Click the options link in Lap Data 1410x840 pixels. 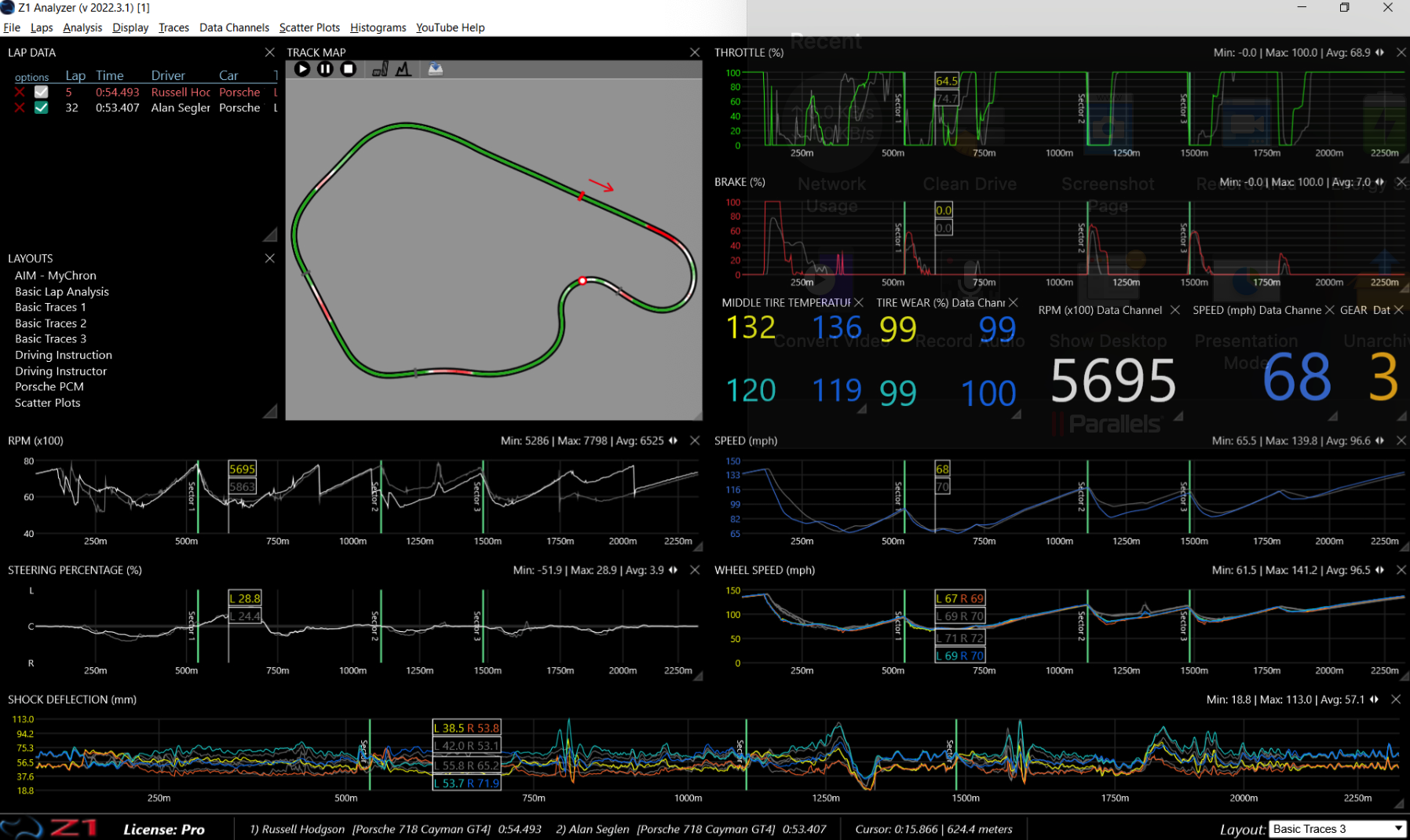coord(31,77)
